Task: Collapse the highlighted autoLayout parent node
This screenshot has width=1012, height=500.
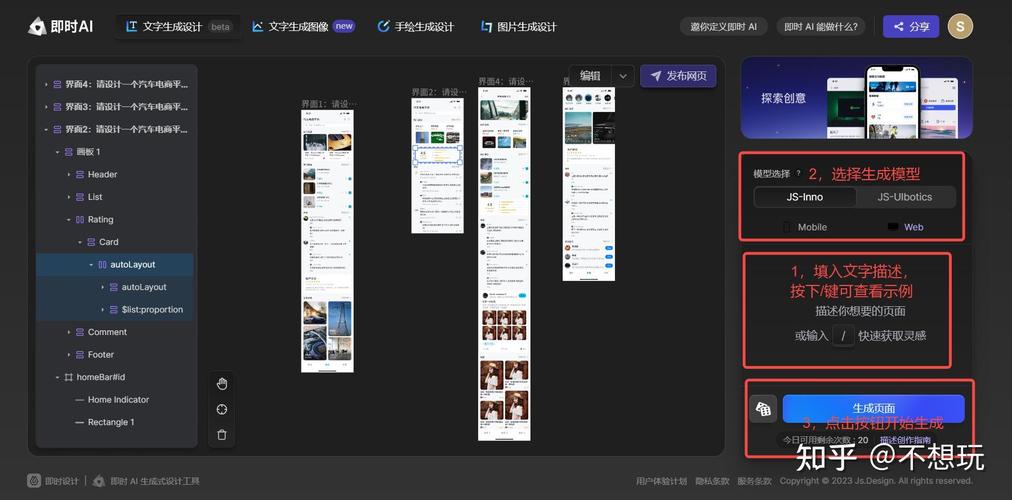Action: pos(91,265)
